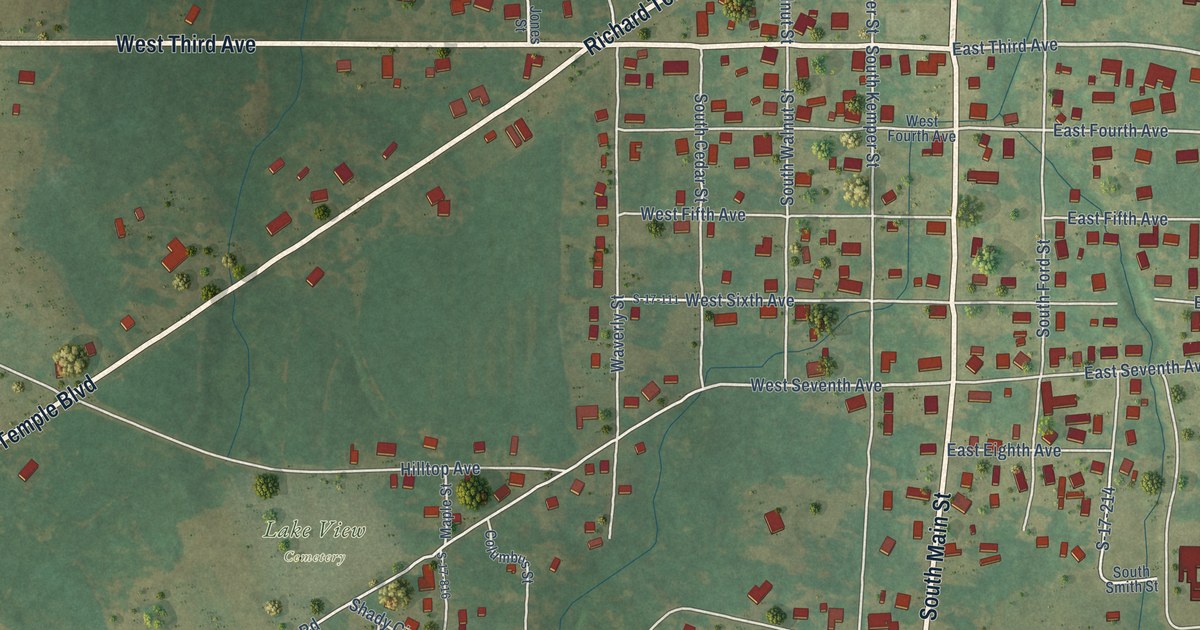1200x630 pixels.
Task: Select the S-17-111 route label
Action: pos(657,299)
